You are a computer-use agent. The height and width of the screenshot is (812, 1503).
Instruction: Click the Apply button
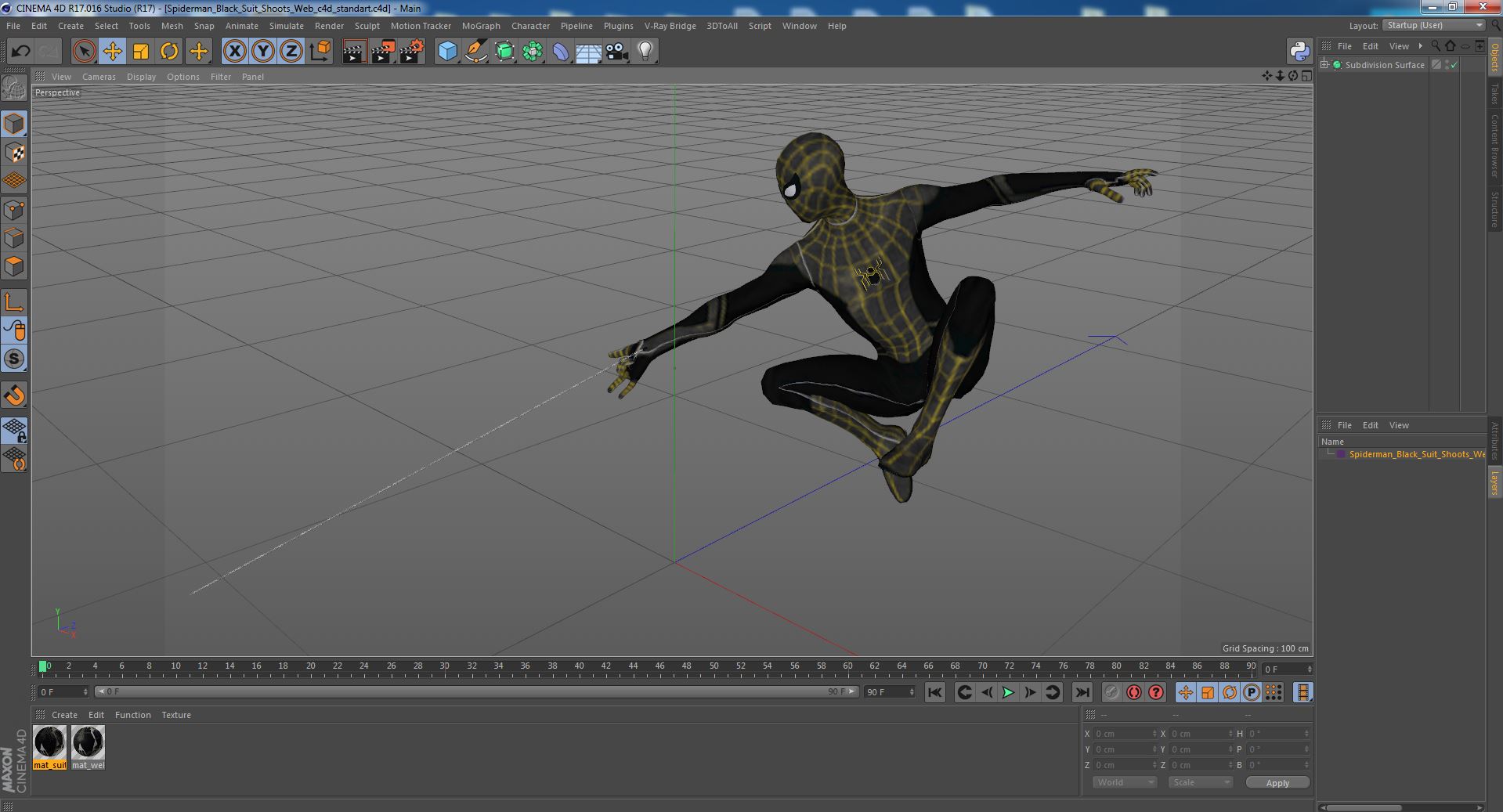click(x=1277, y=782)
